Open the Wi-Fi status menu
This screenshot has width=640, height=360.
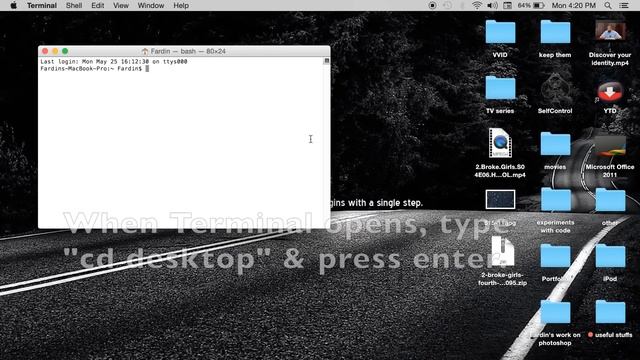(476, 5)
